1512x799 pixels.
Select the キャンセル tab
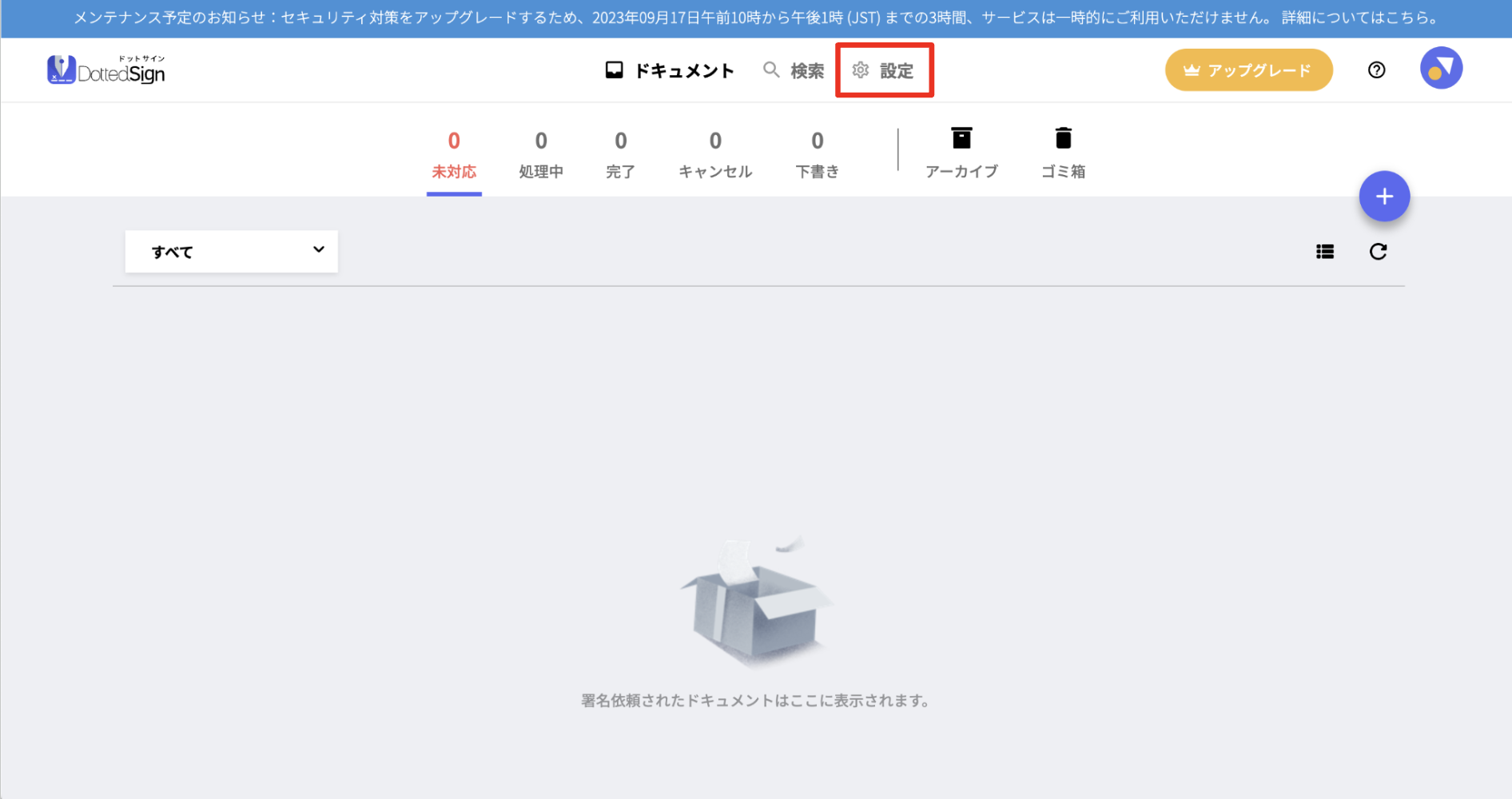coord(715,155)
